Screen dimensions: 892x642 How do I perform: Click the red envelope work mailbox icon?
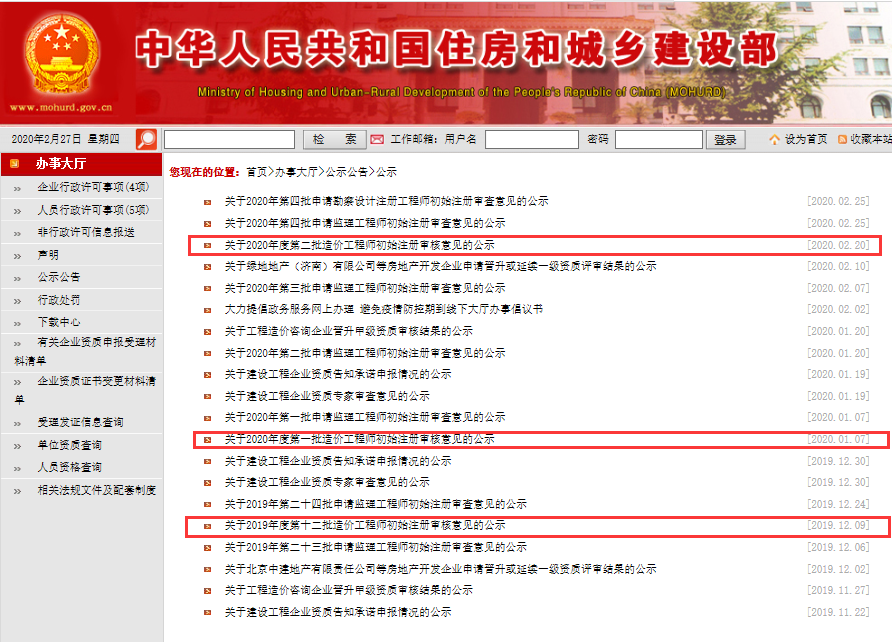pos(377,139)
